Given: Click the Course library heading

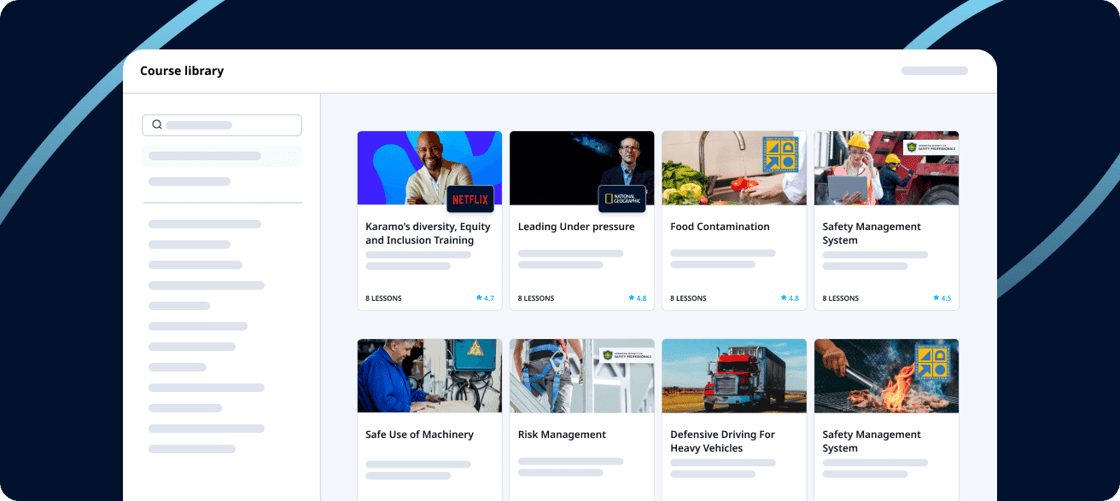Looking at the screenshot, I should click(181, 71).
